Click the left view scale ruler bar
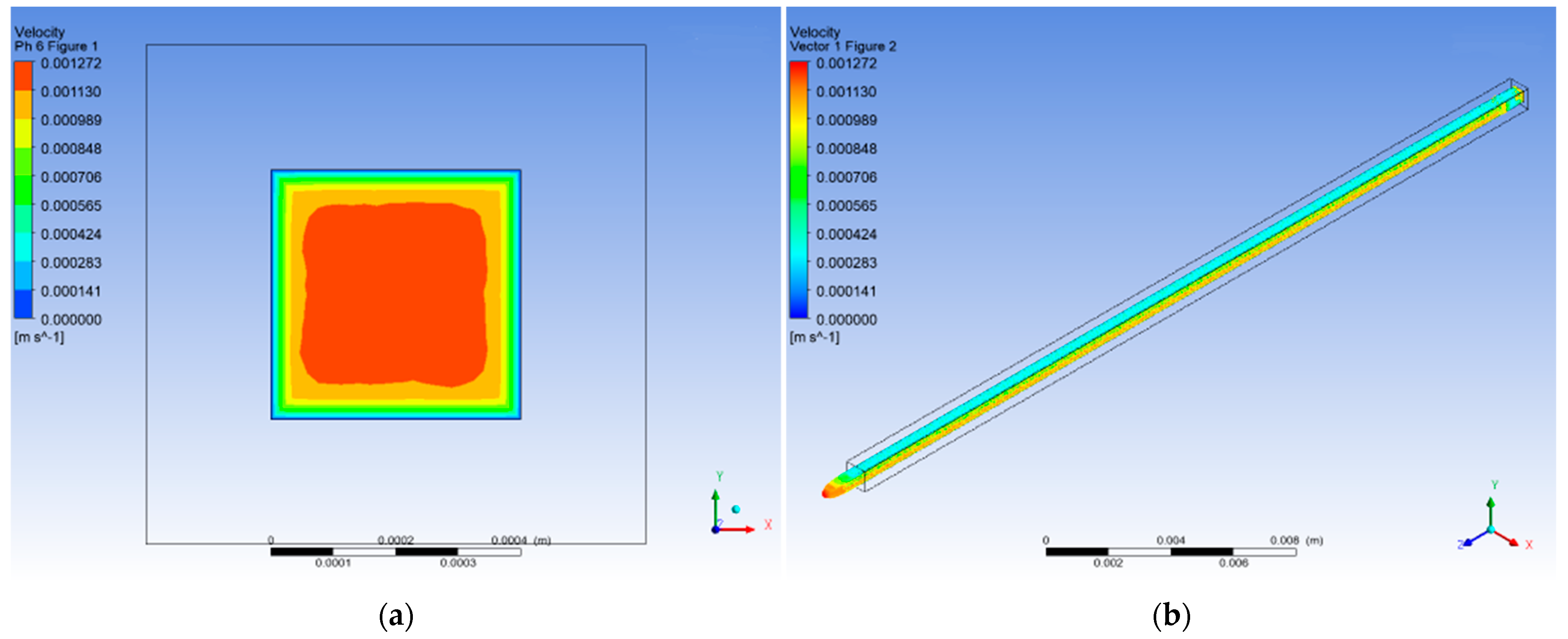The width and height of the screenshot is (1568, 639). point(396,552)
